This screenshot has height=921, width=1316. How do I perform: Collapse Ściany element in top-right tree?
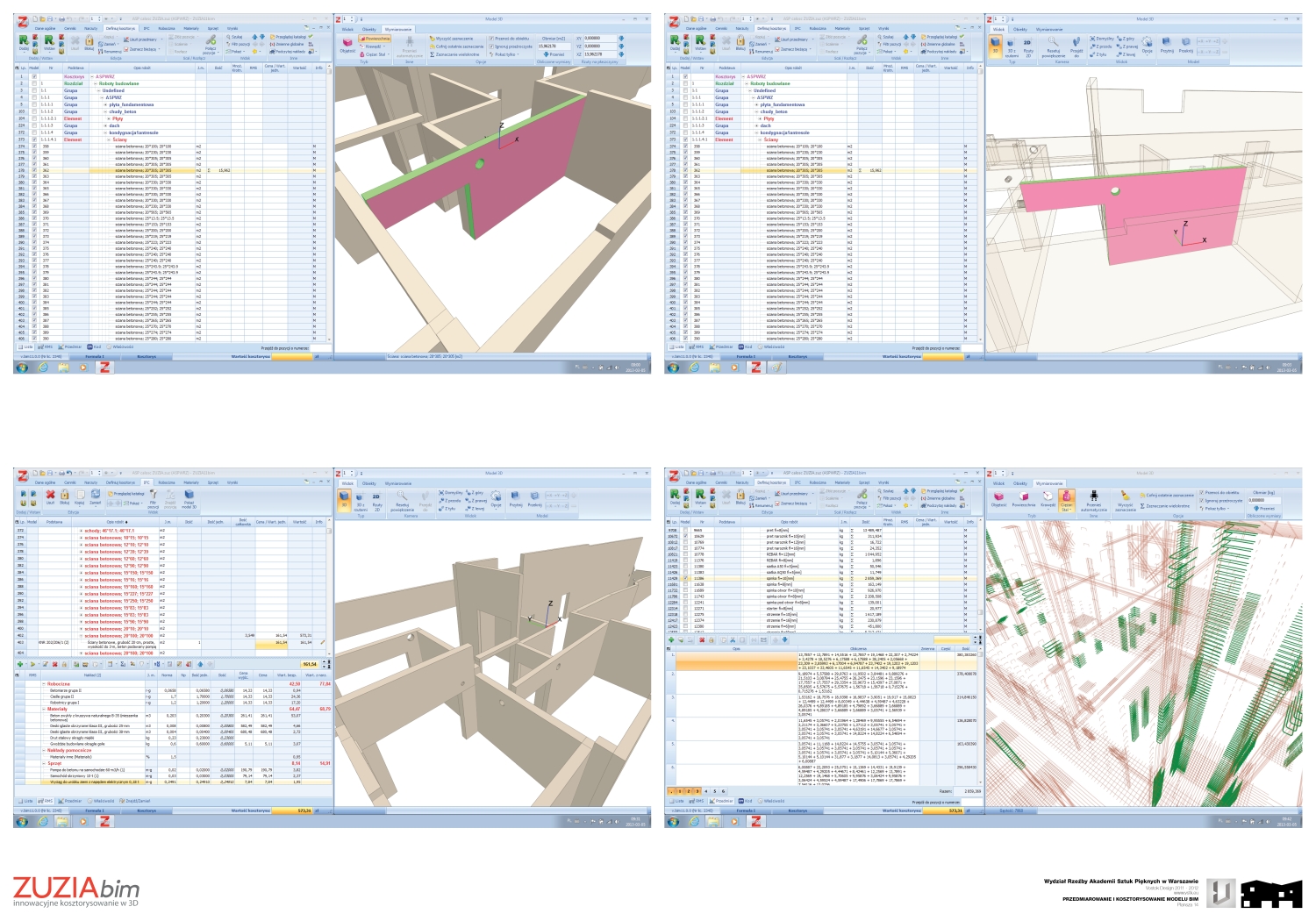pos(760,139)
